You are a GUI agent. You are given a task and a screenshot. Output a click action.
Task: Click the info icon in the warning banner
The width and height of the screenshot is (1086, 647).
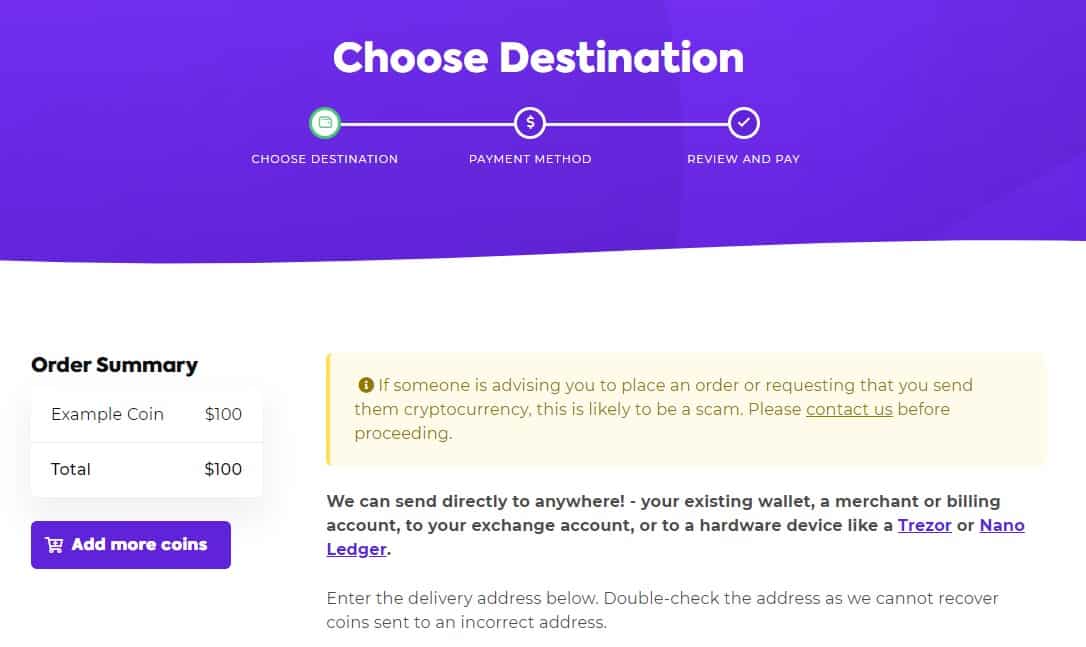pyautogui.click(x=367, y=384)
